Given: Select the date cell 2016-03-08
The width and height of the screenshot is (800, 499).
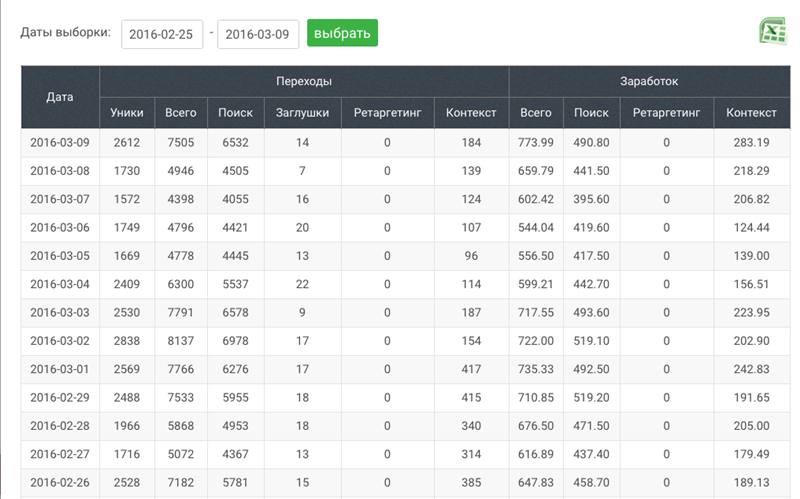Looking at the screenshot, I should click(x=60, y=171).
